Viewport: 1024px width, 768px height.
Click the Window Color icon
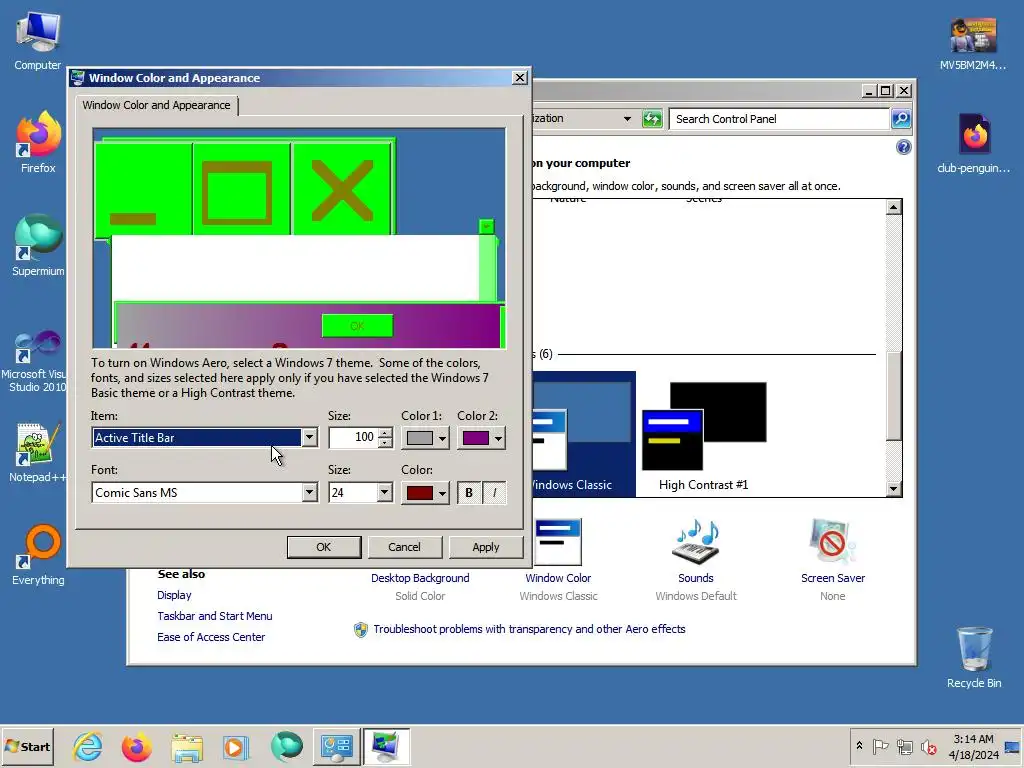558,542
